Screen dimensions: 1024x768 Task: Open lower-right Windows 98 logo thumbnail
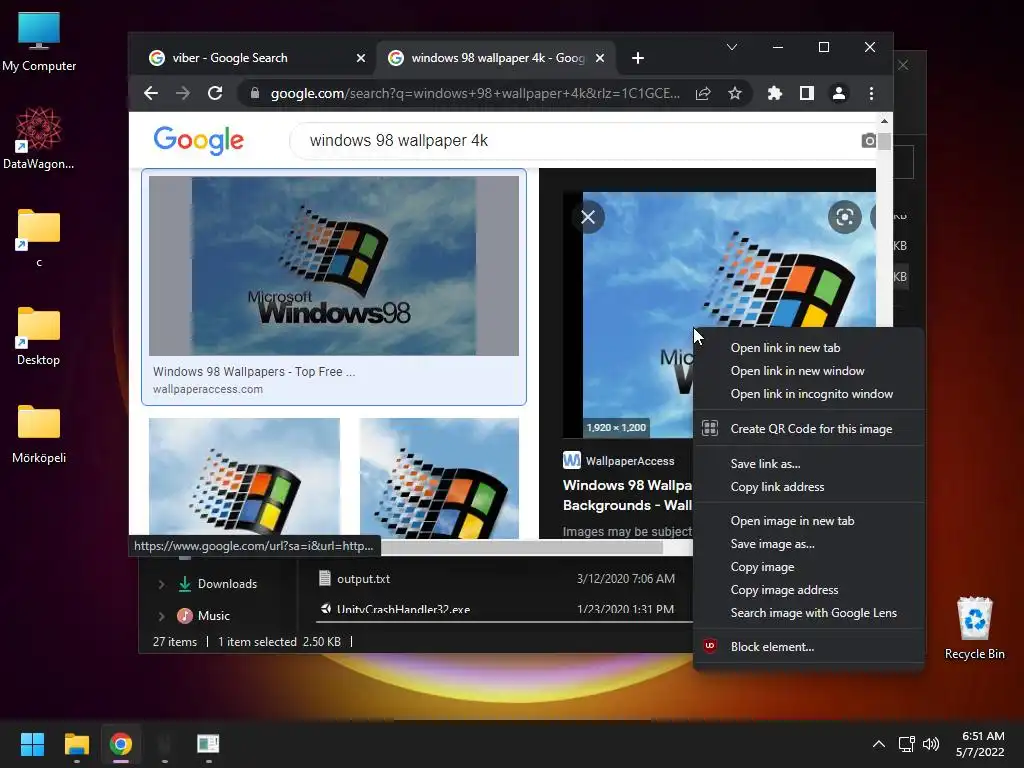(440, 478)
